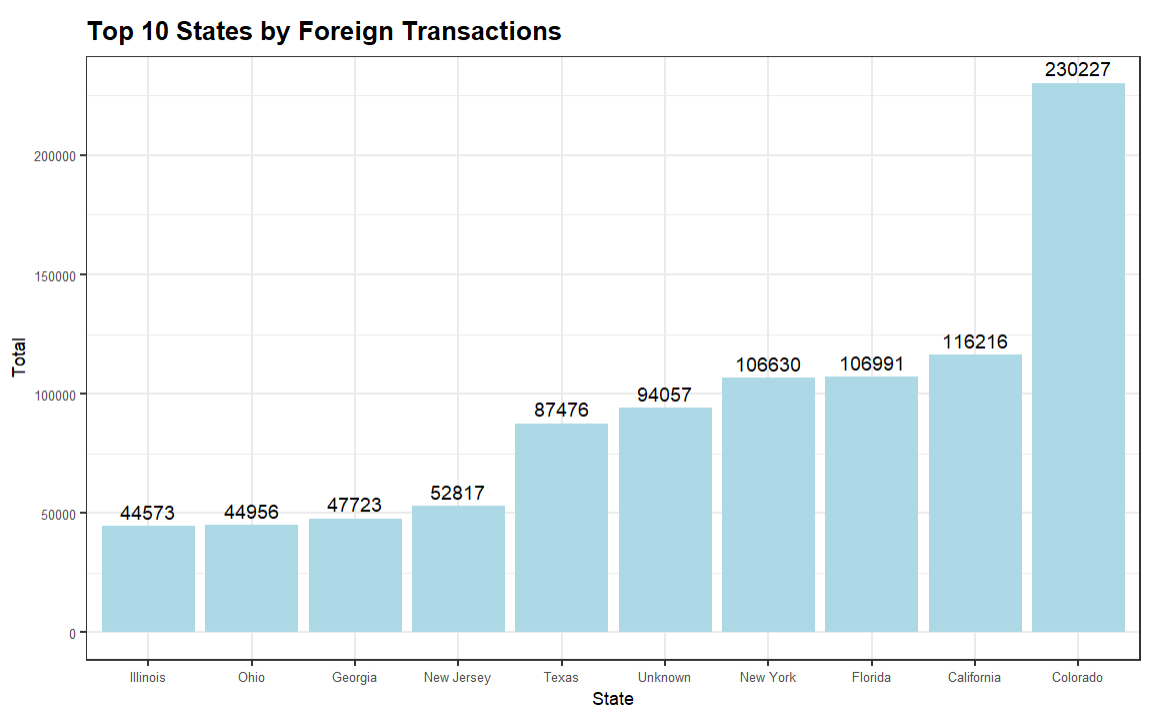Image resolution: width=1167 pixels, height=723 pixels.
Task: Select the 'State' x-axis title
Action: point(612,699)
